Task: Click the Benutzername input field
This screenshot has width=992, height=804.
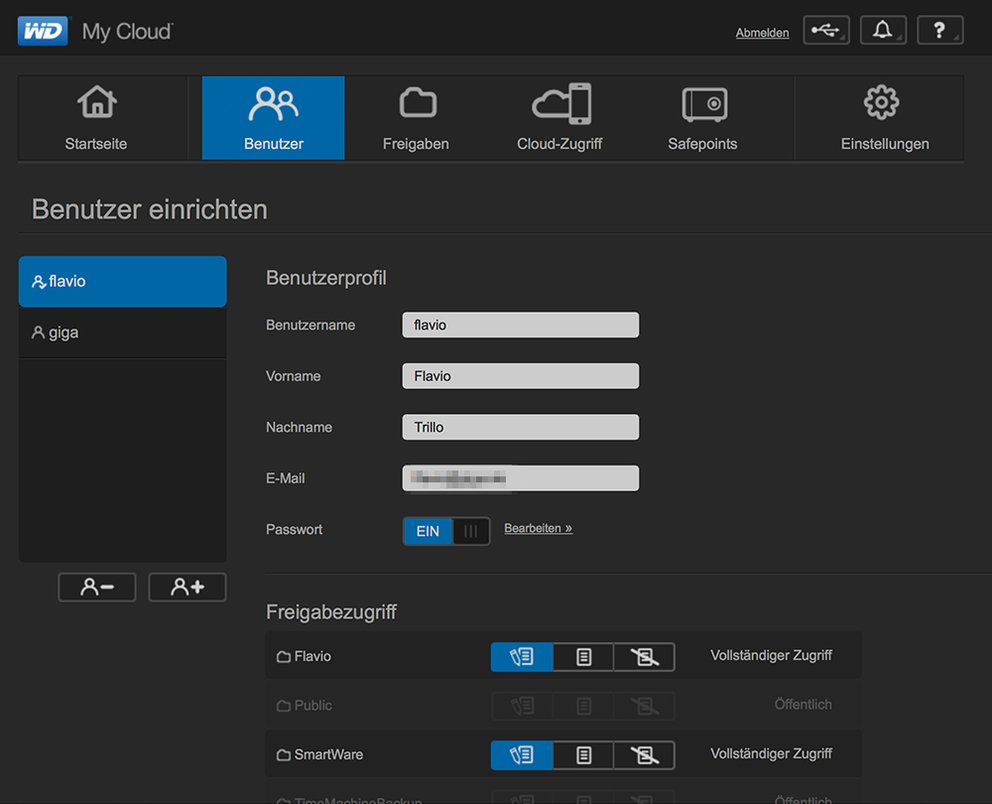Action: 521,325
